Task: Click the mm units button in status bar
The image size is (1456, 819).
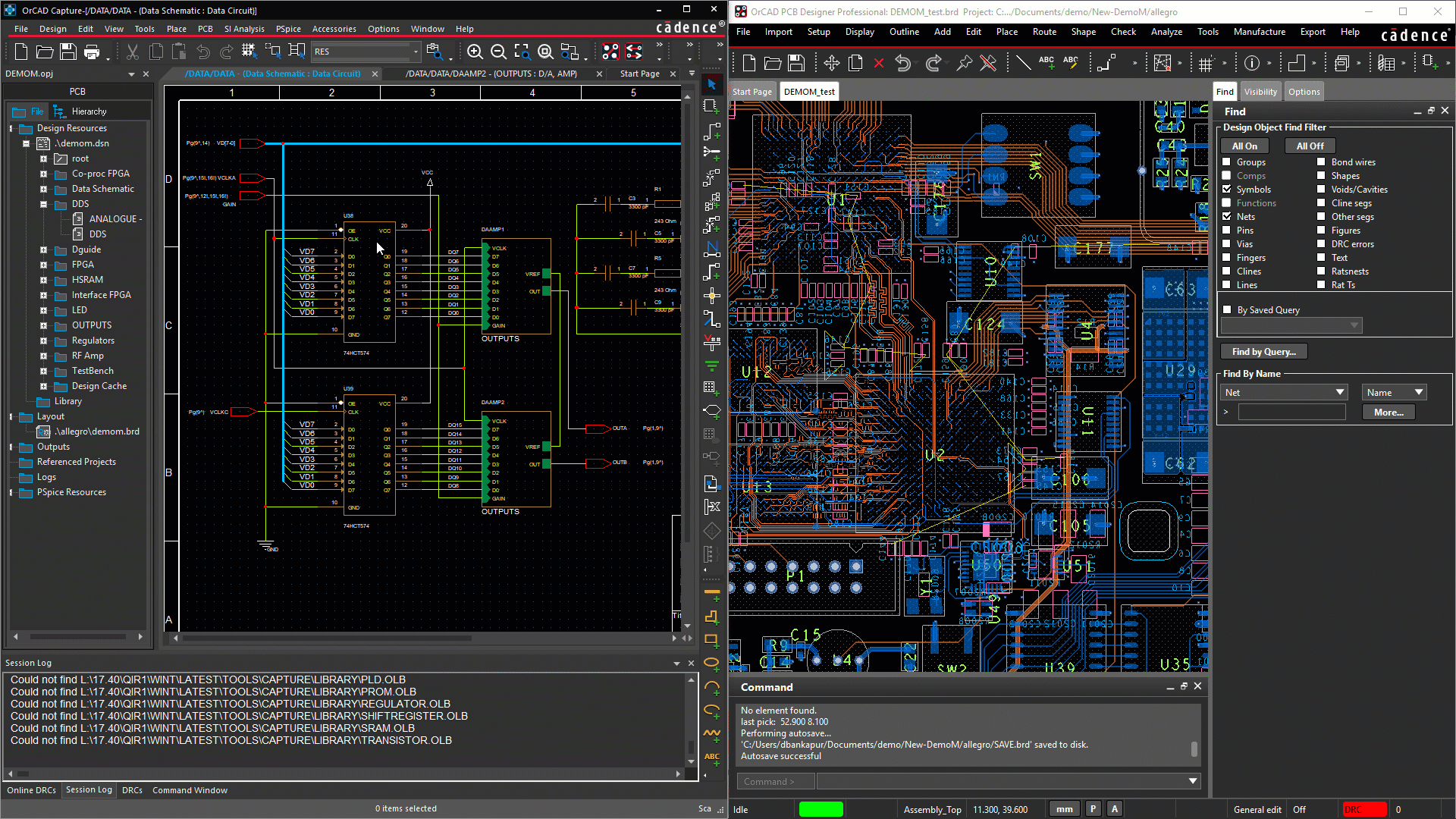Action: tap(1064, 809)
